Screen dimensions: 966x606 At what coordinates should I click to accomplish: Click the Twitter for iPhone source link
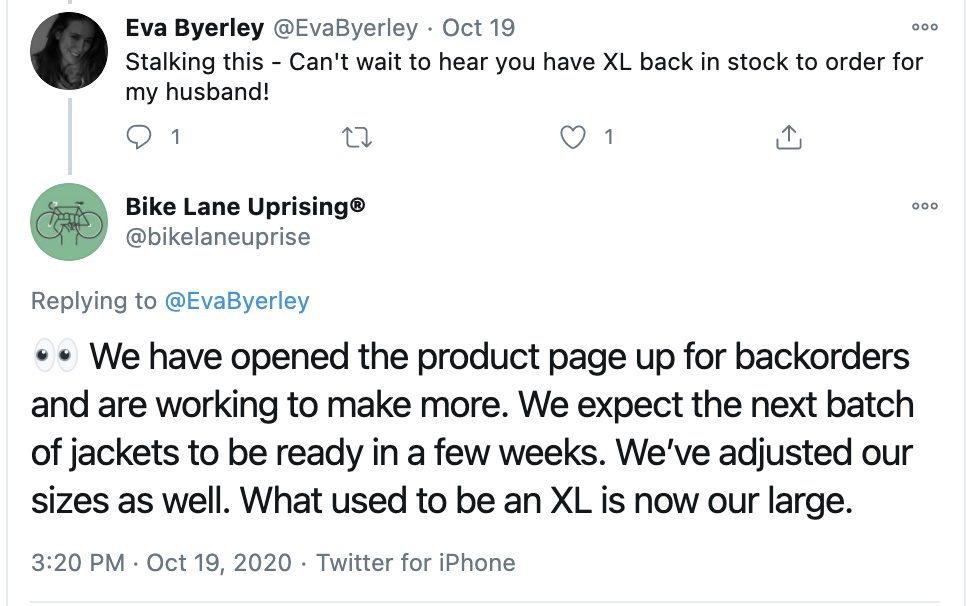click(x=415, y=563)
